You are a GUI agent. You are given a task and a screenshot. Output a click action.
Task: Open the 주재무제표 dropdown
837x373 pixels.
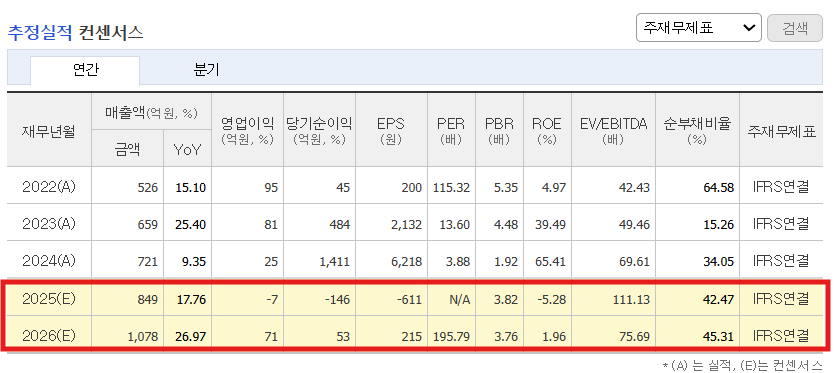coord(698,28)
